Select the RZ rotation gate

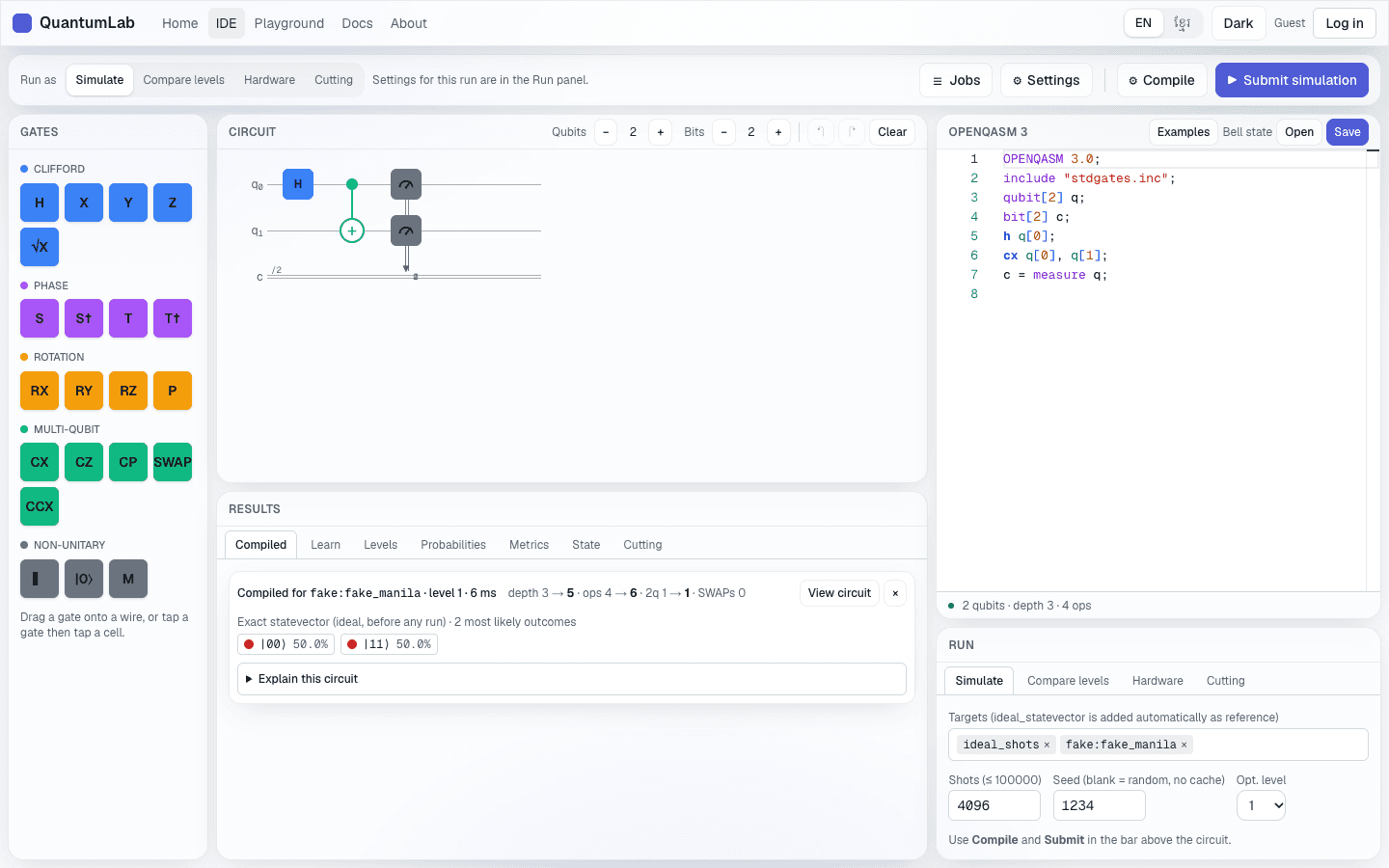[x=128, y=391]
